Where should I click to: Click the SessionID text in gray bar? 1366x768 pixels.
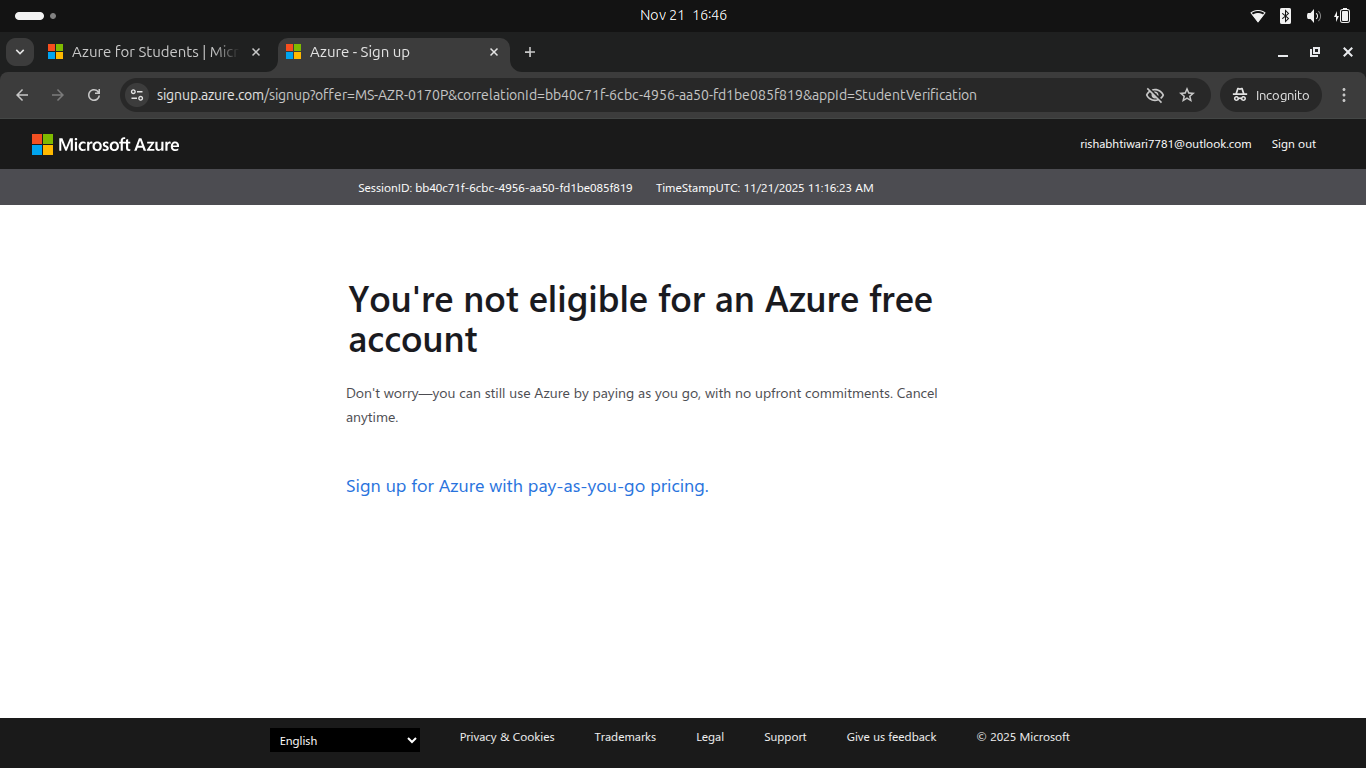tap(495, 188)
